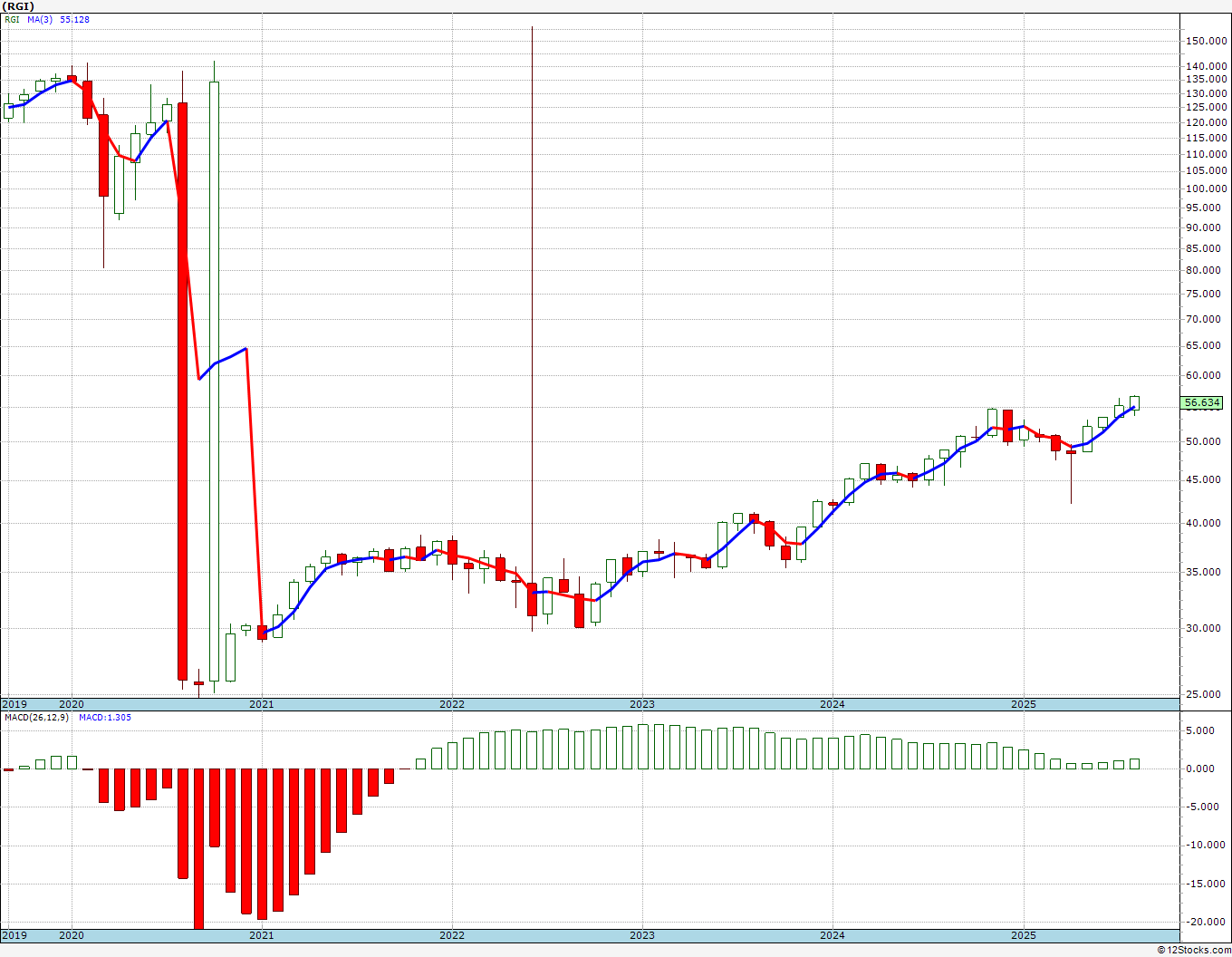This screenshot has height=957, width=1232.
Task: Click the last green MACD histogram bar
Action: (1134, 764)
